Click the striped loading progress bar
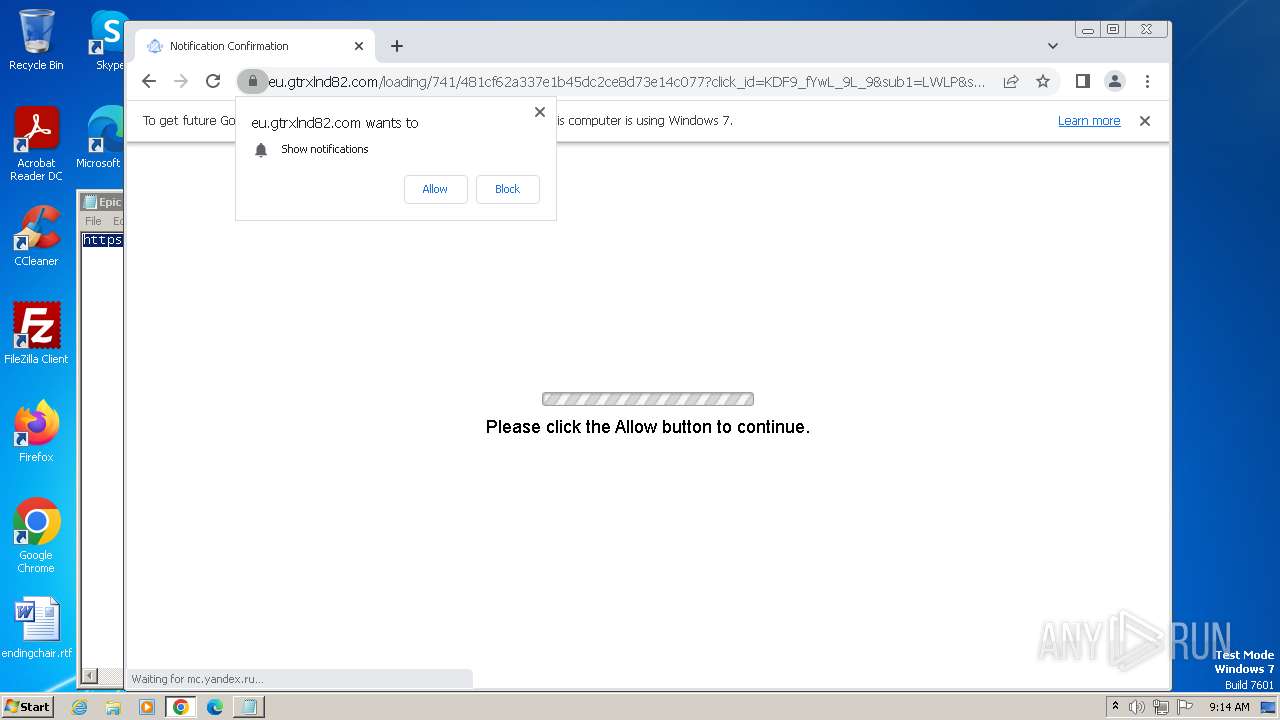The height and width of the screenshot is (720, 1280). 648,399
